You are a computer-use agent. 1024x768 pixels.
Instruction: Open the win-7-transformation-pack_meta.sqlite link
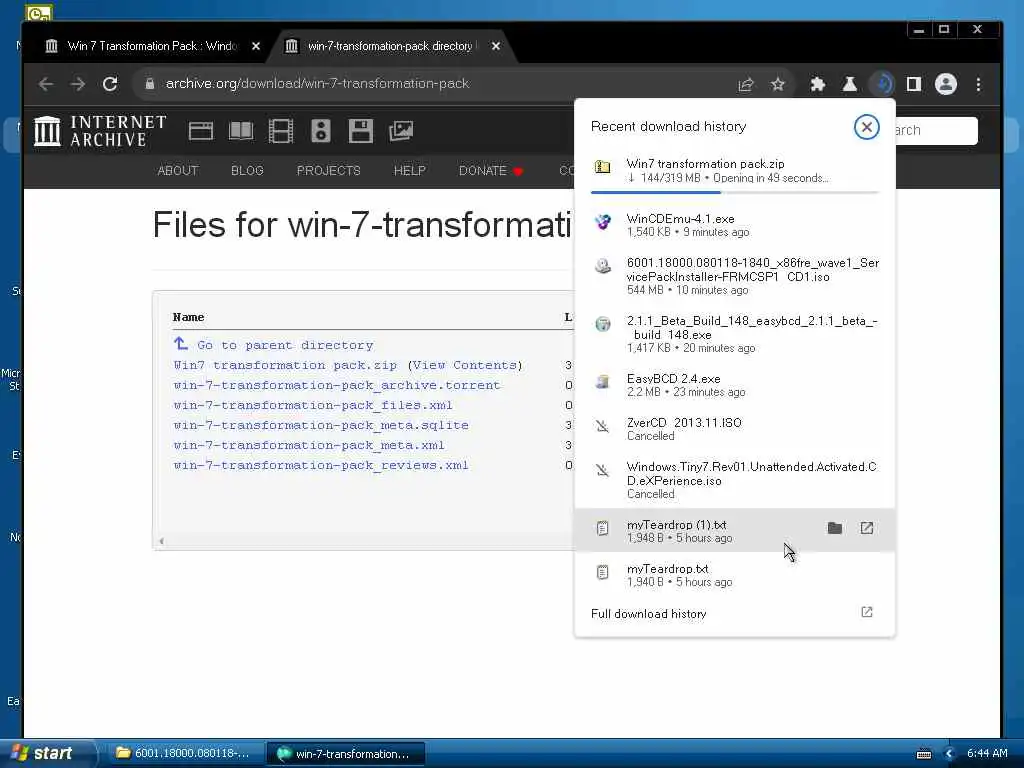pos(321,425)
